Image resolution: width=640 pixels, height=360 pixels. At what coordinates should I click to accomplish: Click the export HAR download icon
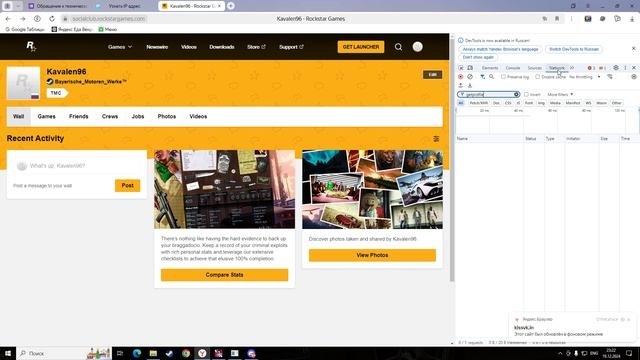click(470, 85)
